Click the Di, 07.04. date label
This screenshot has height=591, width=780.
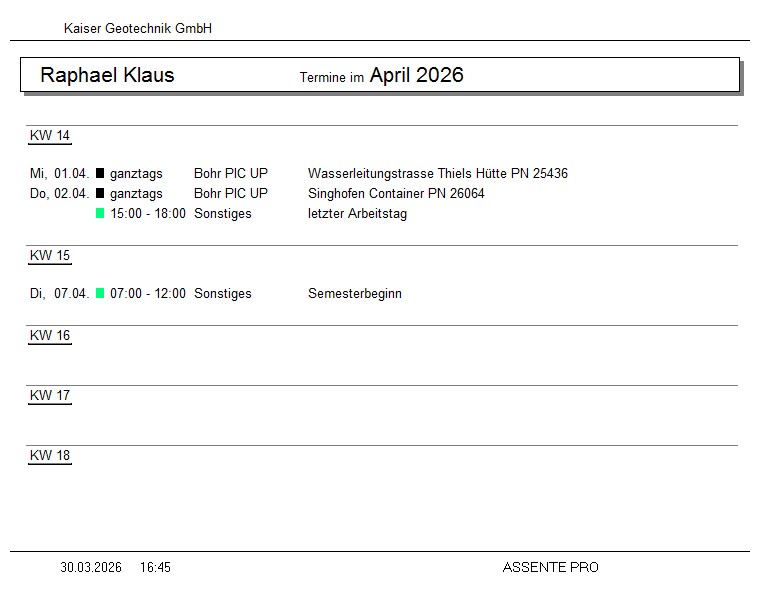60,294
